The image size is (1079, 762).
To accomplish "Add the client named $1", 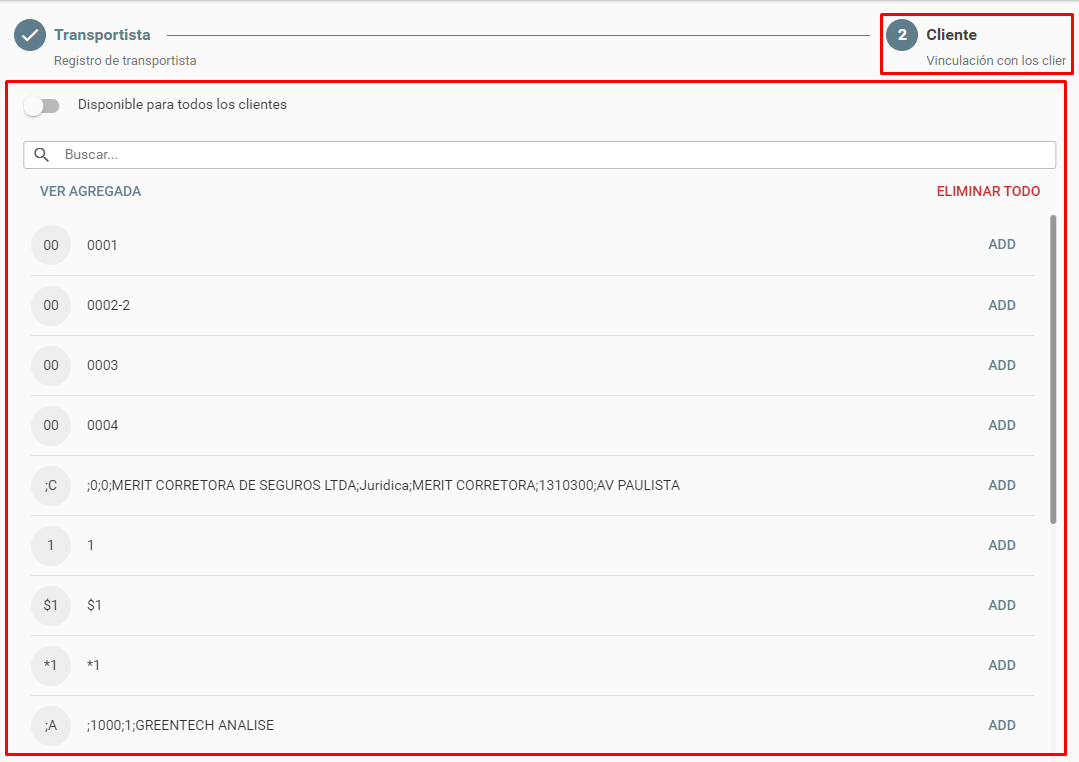I will (1002, 604).
